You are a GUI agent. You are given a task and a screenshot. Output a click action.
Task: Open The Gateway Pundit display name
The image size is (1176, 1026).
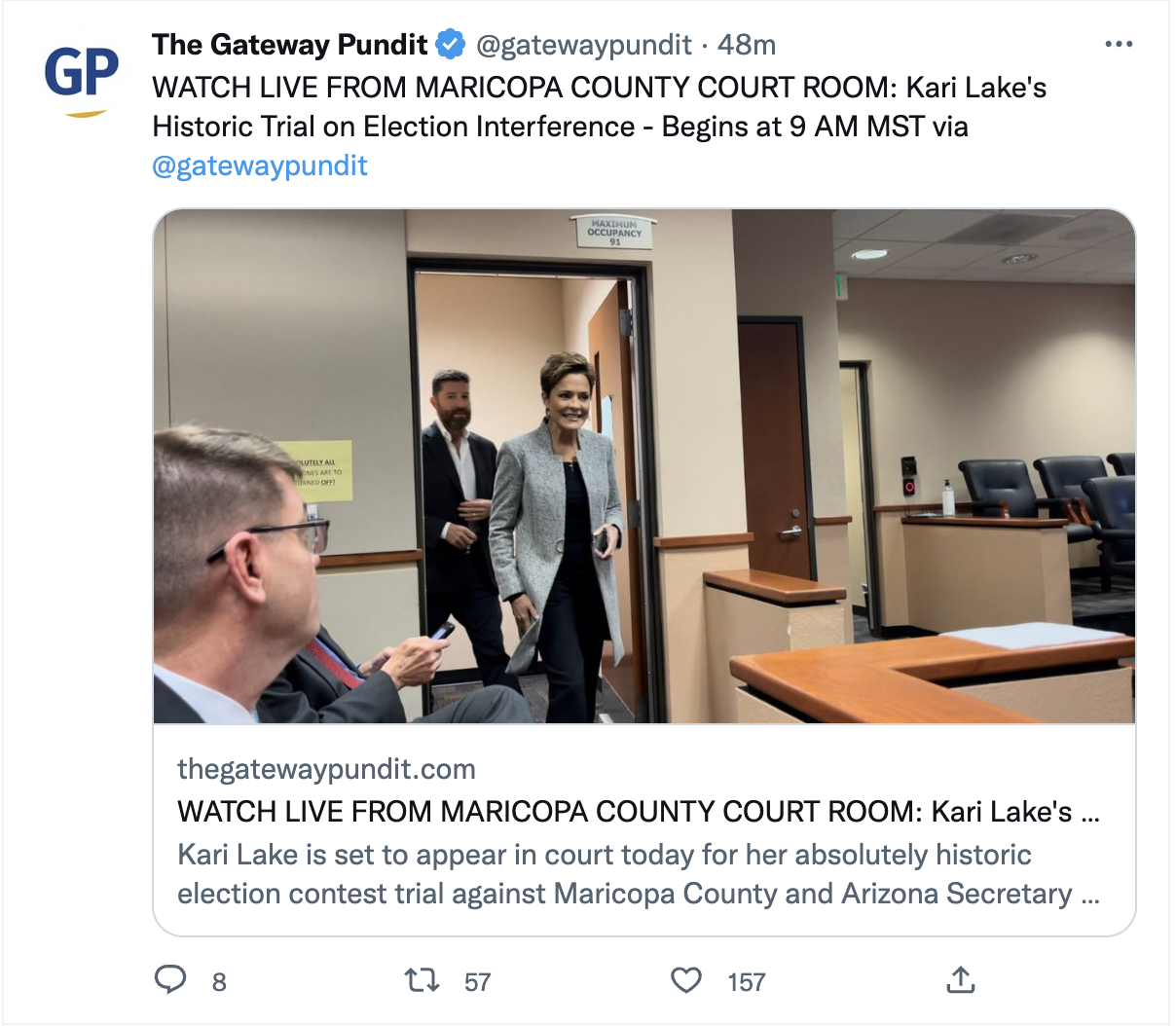pyautogui.click(x=290, y=45)
